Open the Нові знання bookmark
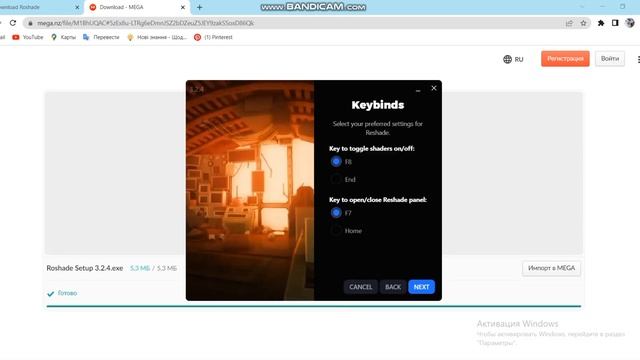 click(x=157, y=37)
